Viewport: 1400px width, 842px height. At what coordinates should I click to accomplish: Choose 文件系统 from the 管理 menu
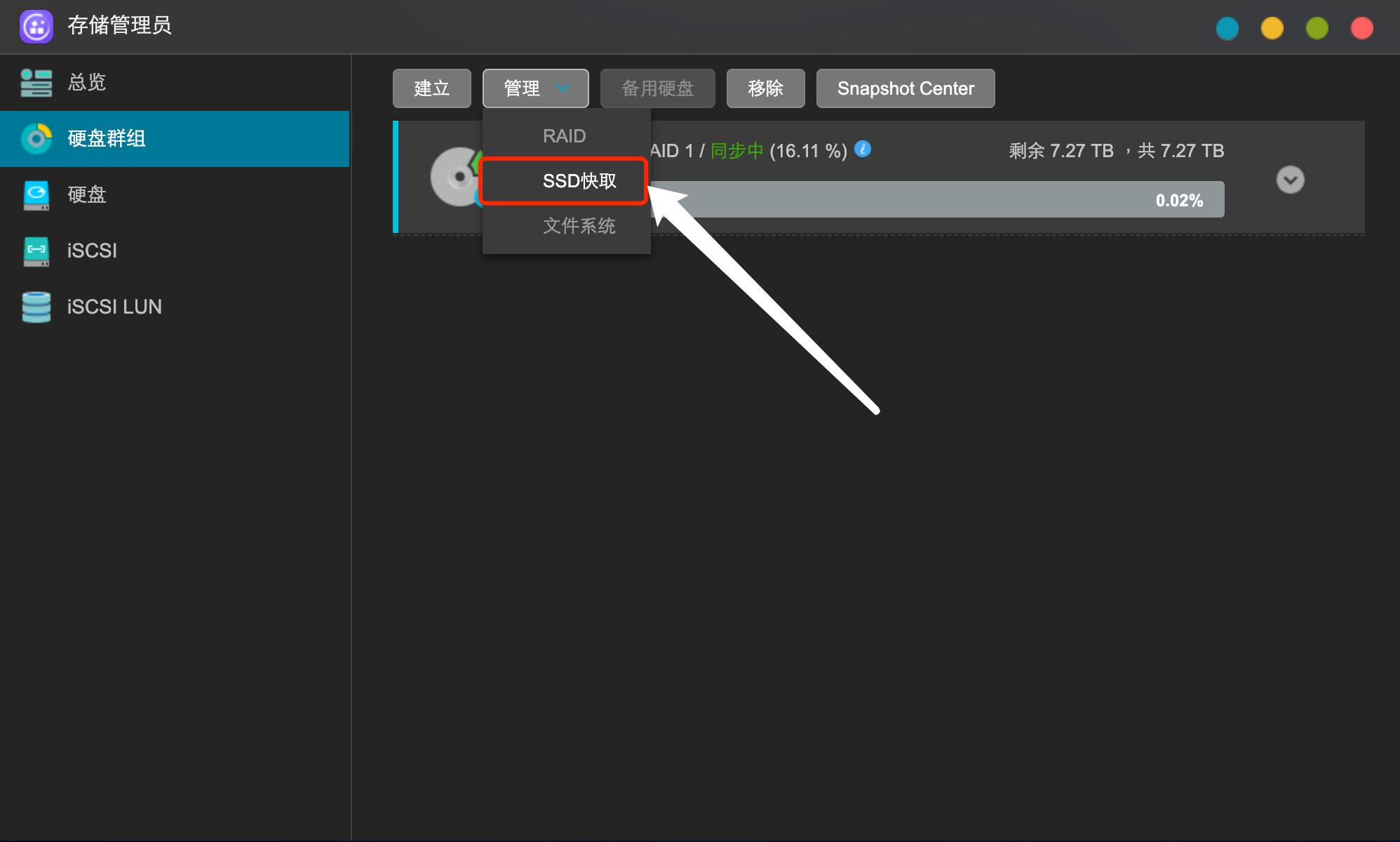579,225
